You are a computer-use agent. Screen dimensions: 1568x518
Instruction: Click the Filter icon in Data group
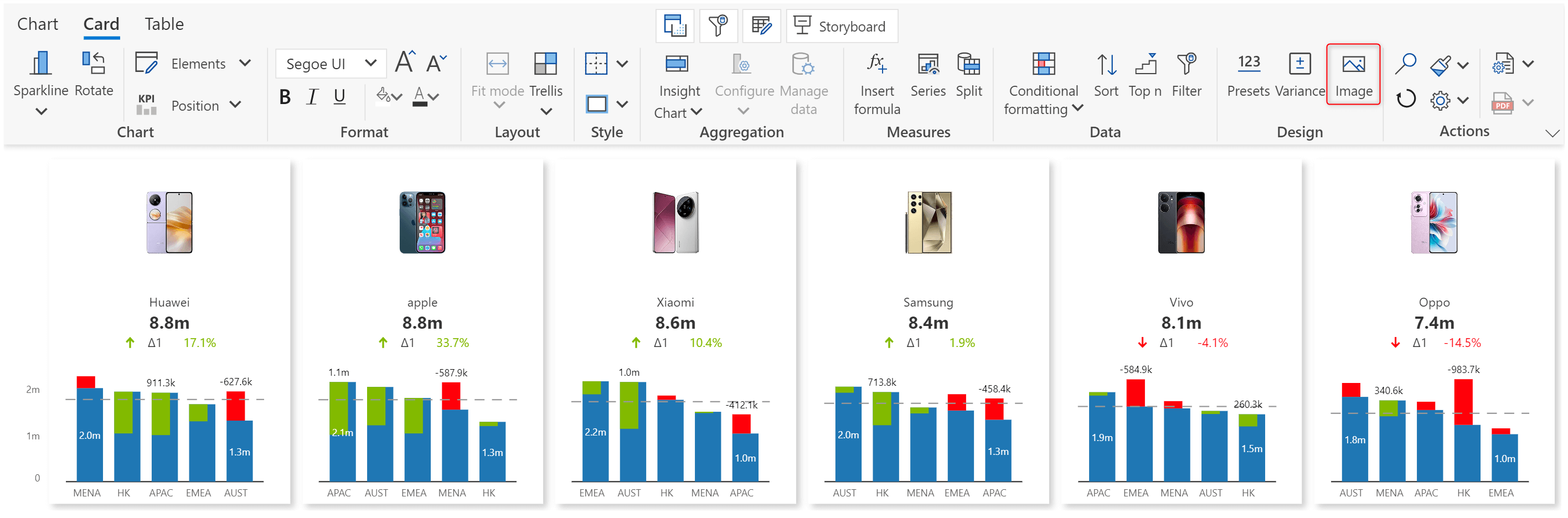[x=1187, y=64]
